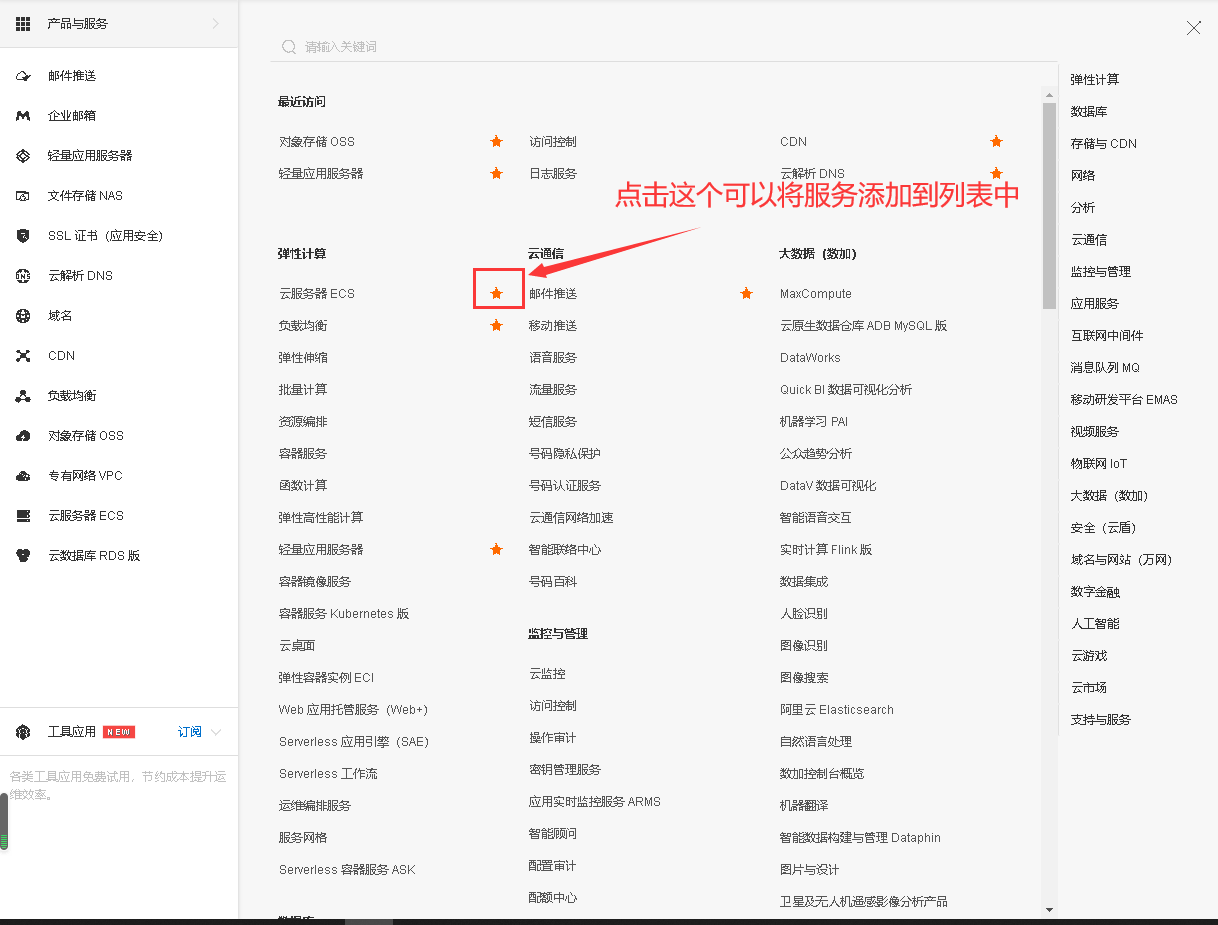Jump to 安全（云盾） category

tap(1104, 528)
